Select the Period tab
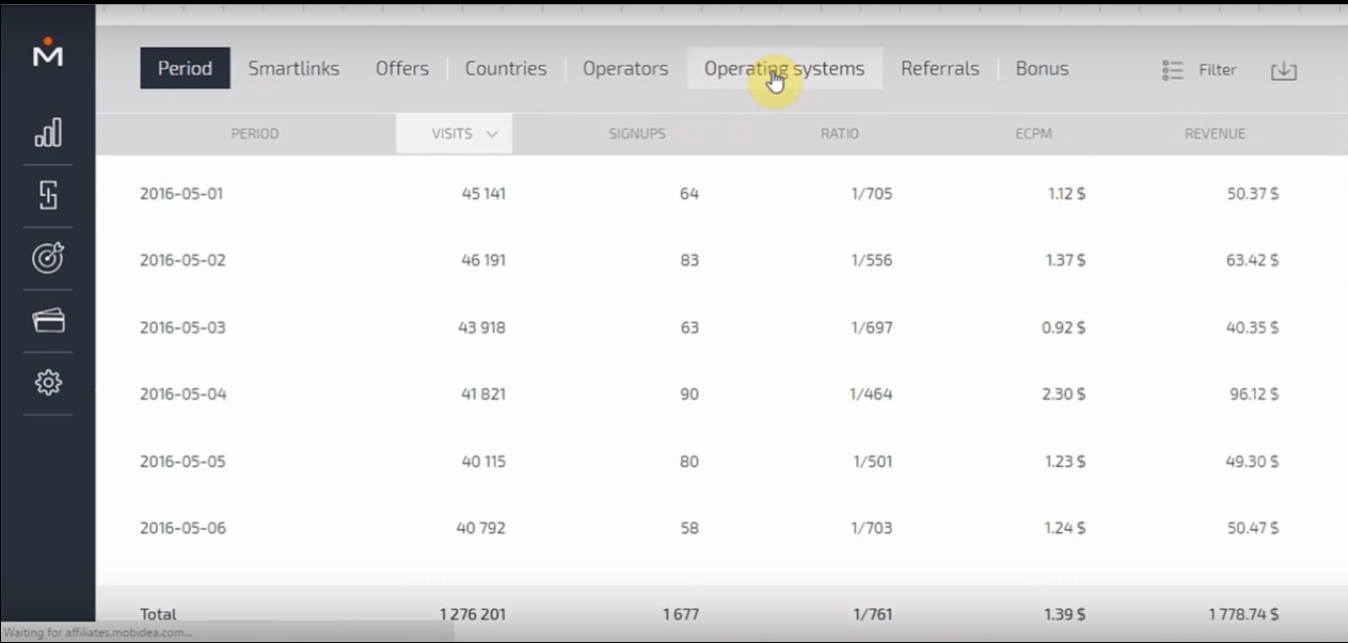The height and width of the screenshot is (643, 1348). 185,68
